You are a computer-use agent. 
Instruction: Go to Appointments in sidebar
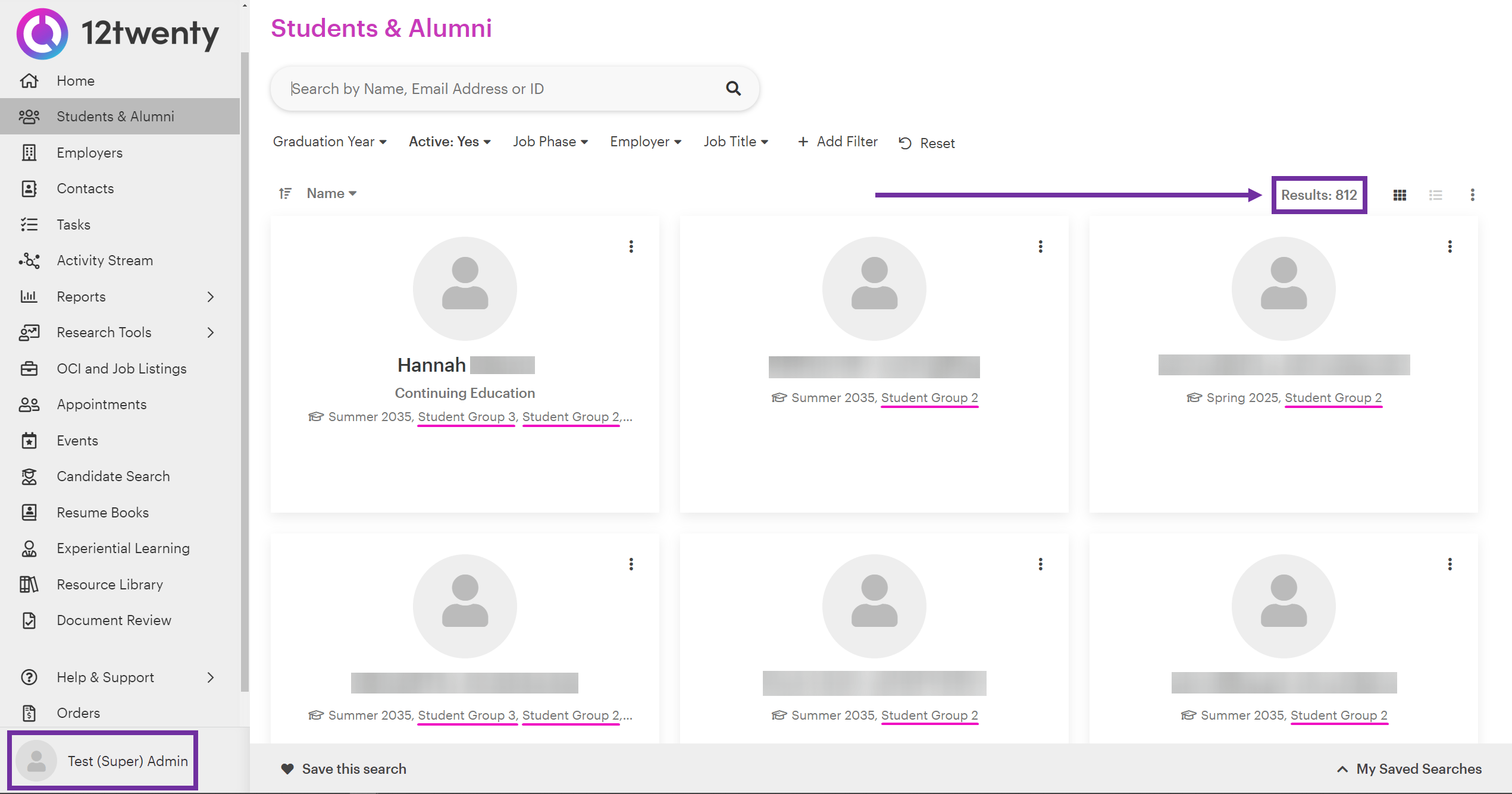101,404
